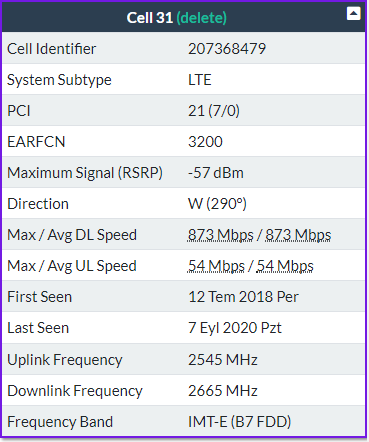The height and width of the screenshot is (442, 369).
Task: Click the 2545 MHz uplink frequency
Action: (223, 360)
